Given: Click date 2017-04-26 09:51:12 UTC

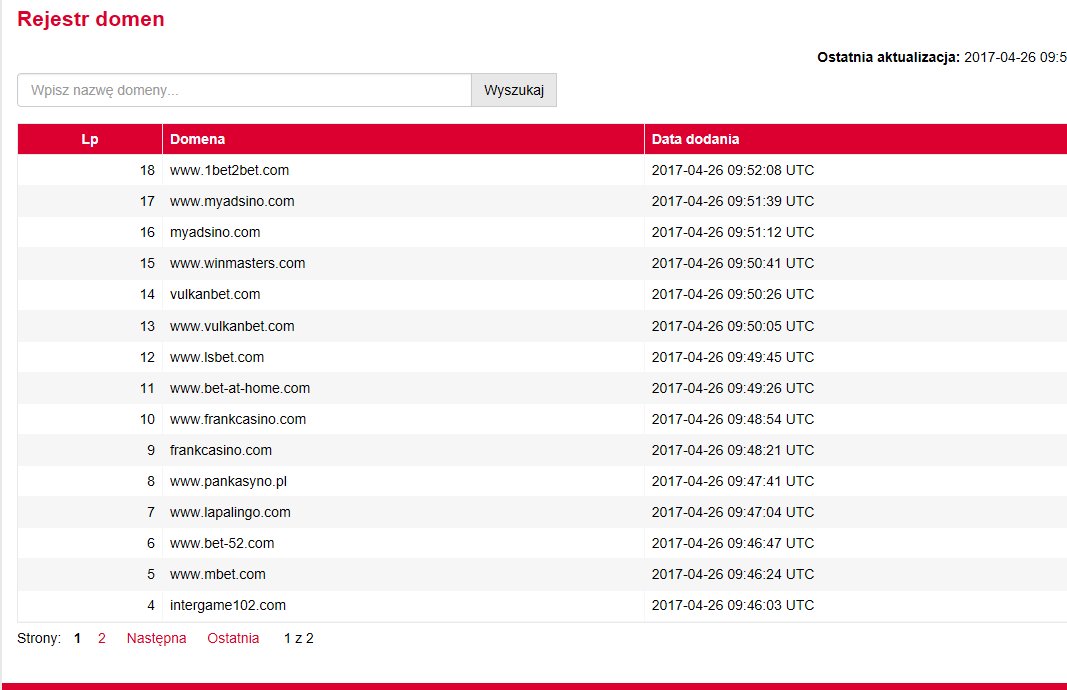Looking at the screenshot, I should click(733, 232).
